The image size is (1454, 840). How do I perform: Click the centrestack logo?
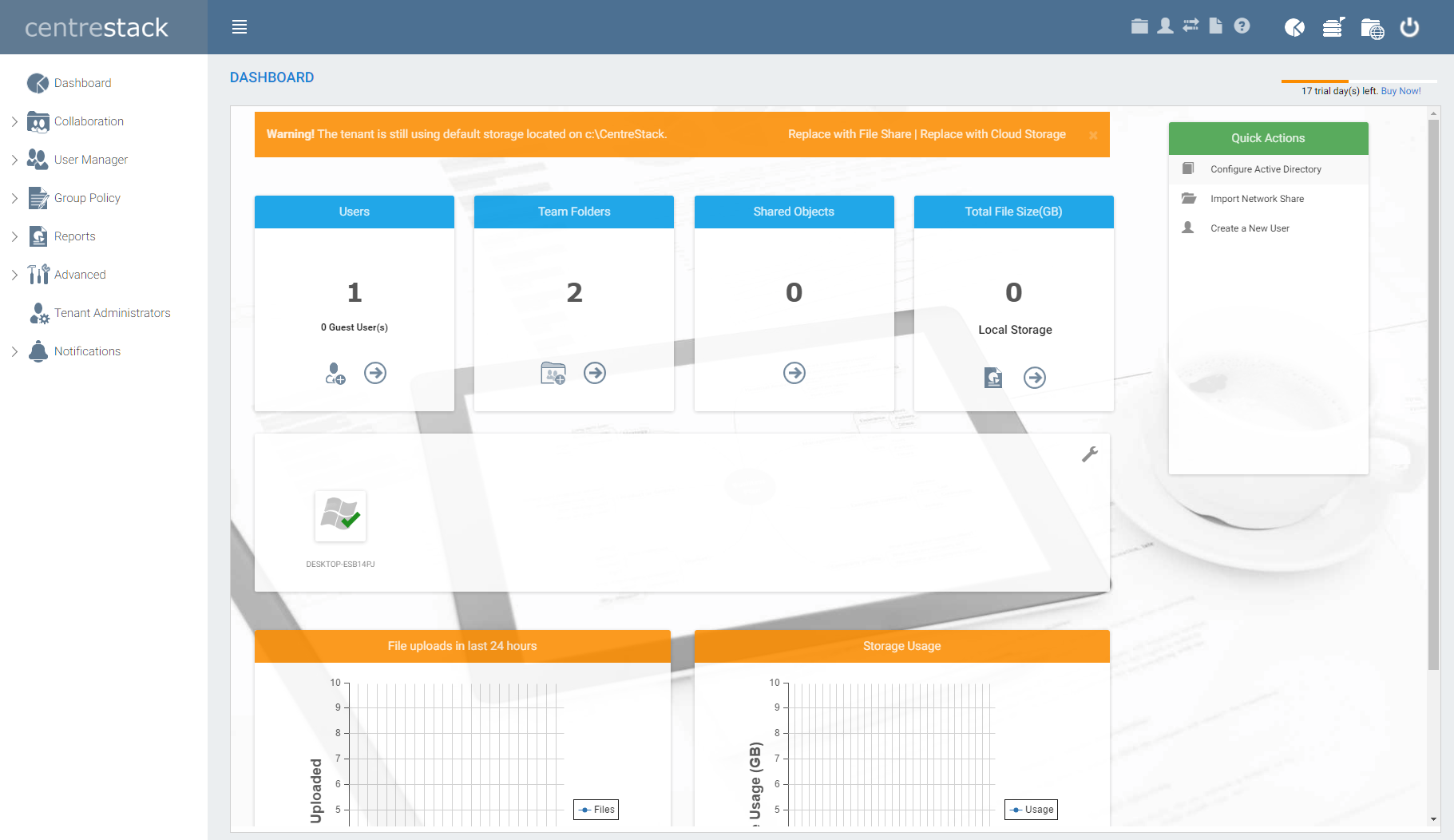coord(97,28)
